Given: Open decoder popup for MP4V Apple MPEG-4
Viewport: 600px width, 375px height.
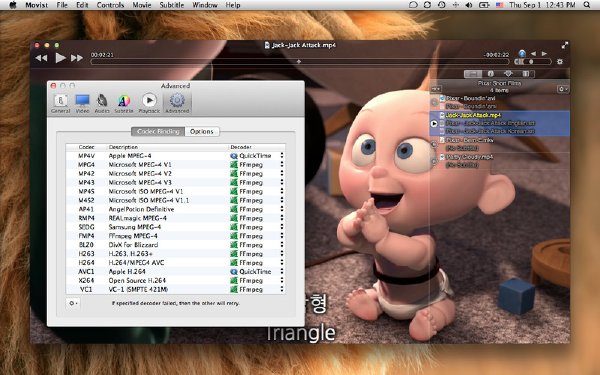Looking at the screenshot, I should pyautogui.click(x=257, y=156).
